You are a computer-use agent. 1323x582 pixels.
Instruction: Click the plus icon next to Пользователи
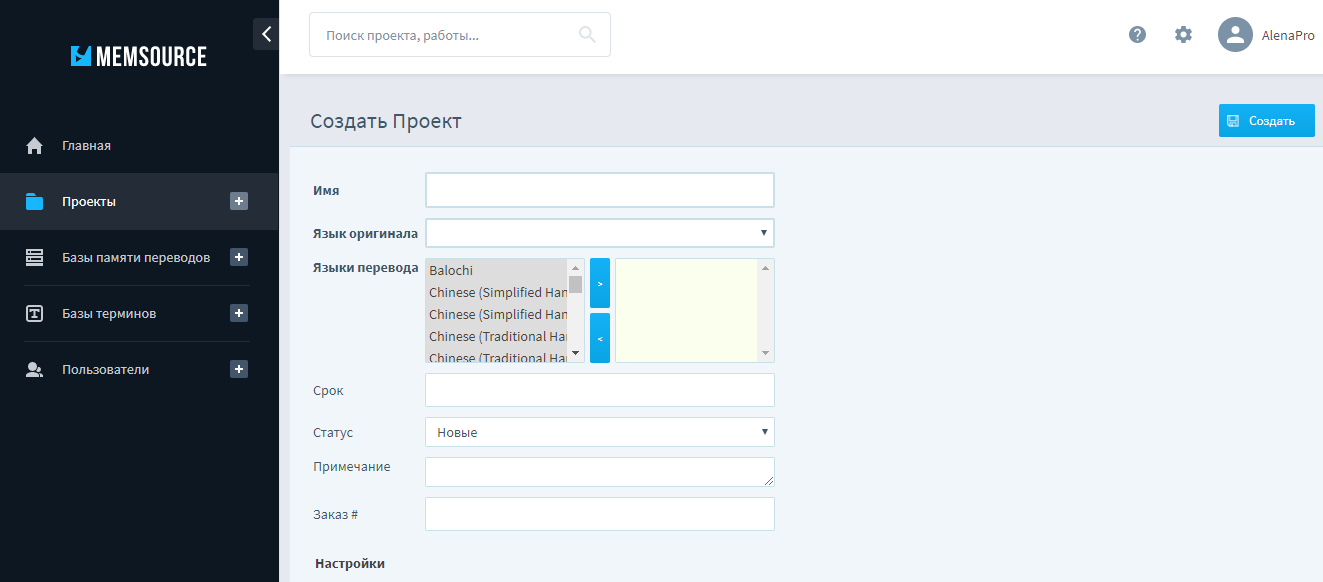click(239, 369)
